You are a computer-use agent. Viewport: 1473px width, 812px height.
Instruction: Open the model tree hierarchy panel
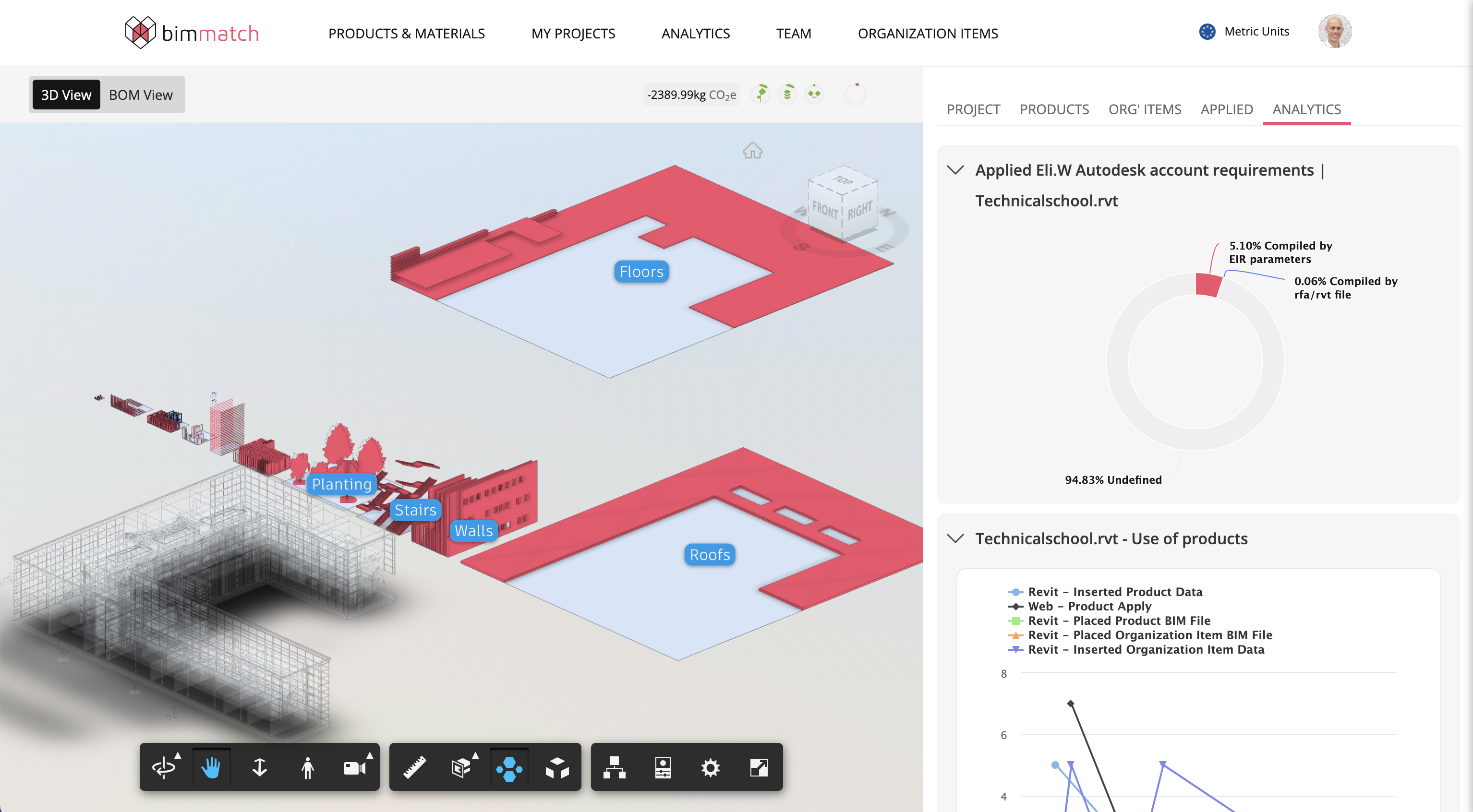[x=614, y=767]
